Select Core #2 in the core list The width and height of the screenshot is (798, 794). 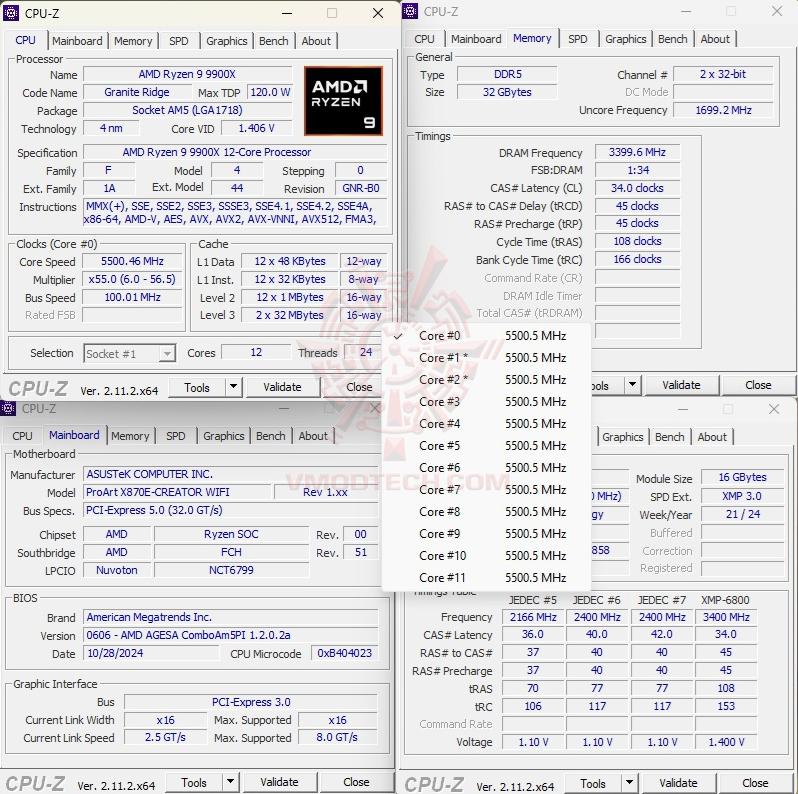pyautogui.click(x=487, y=380)
